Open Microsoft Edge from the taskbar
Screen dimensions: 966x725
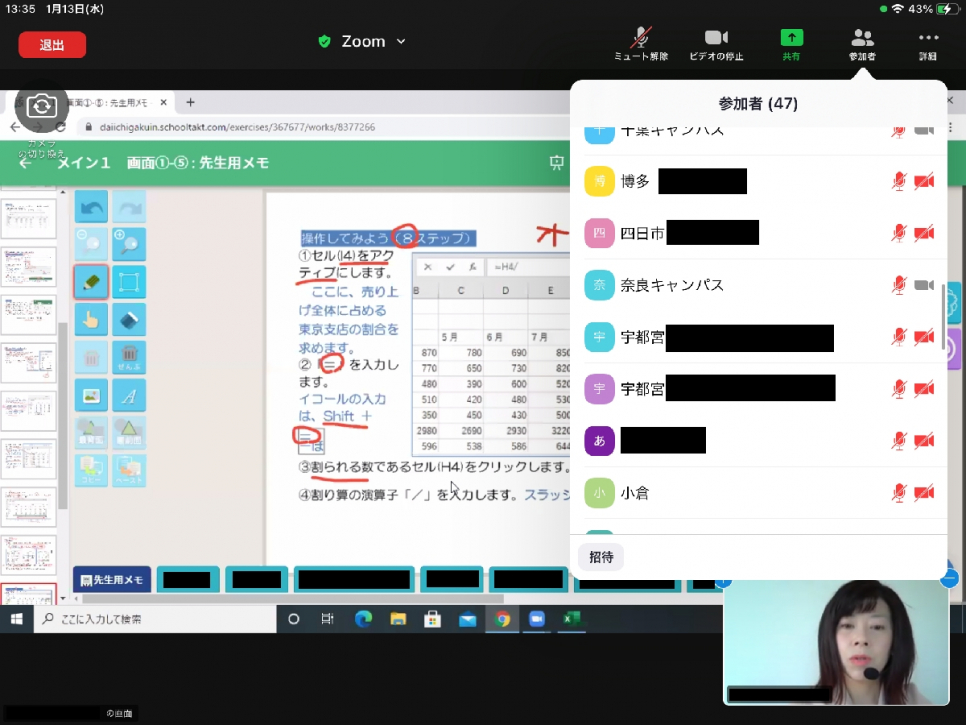(x=363, y=619)
